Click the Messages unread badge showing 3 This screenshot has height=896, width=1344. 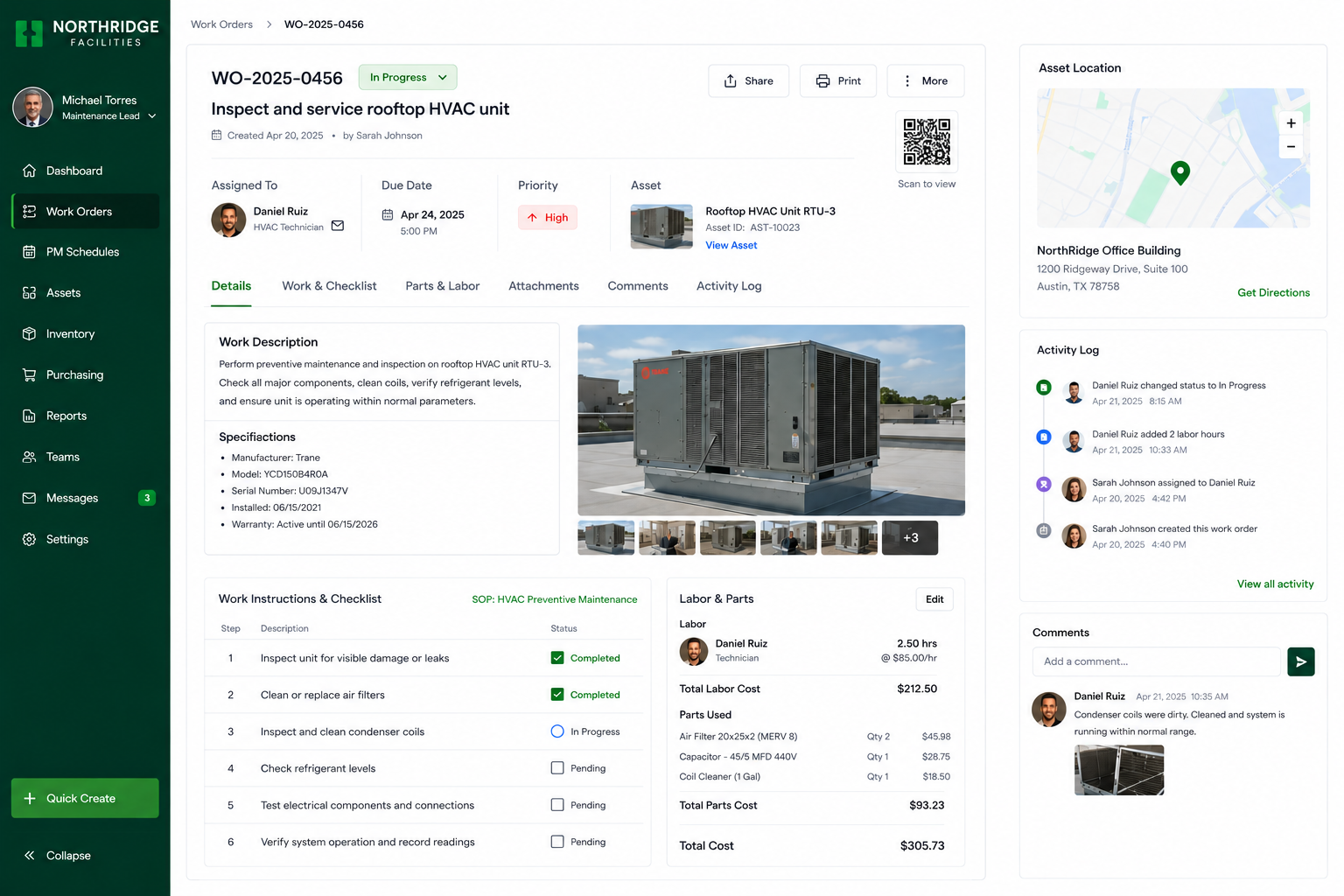147,498
